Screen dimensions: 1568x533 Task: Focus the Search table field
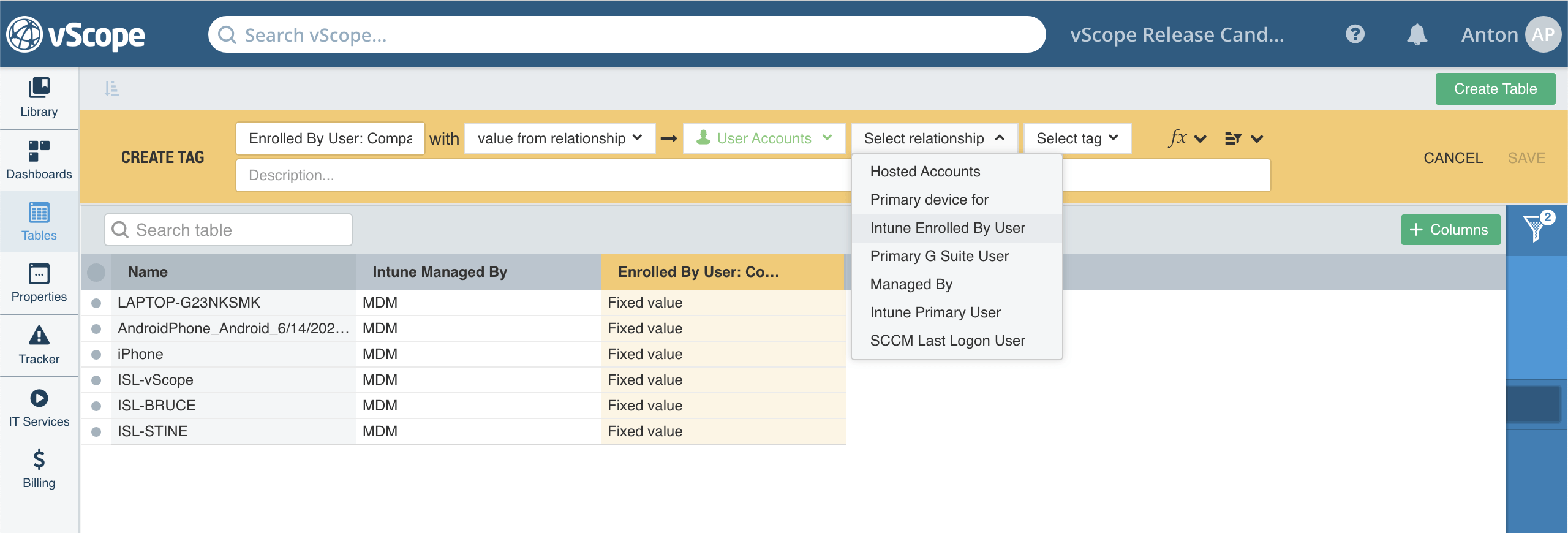228,230
